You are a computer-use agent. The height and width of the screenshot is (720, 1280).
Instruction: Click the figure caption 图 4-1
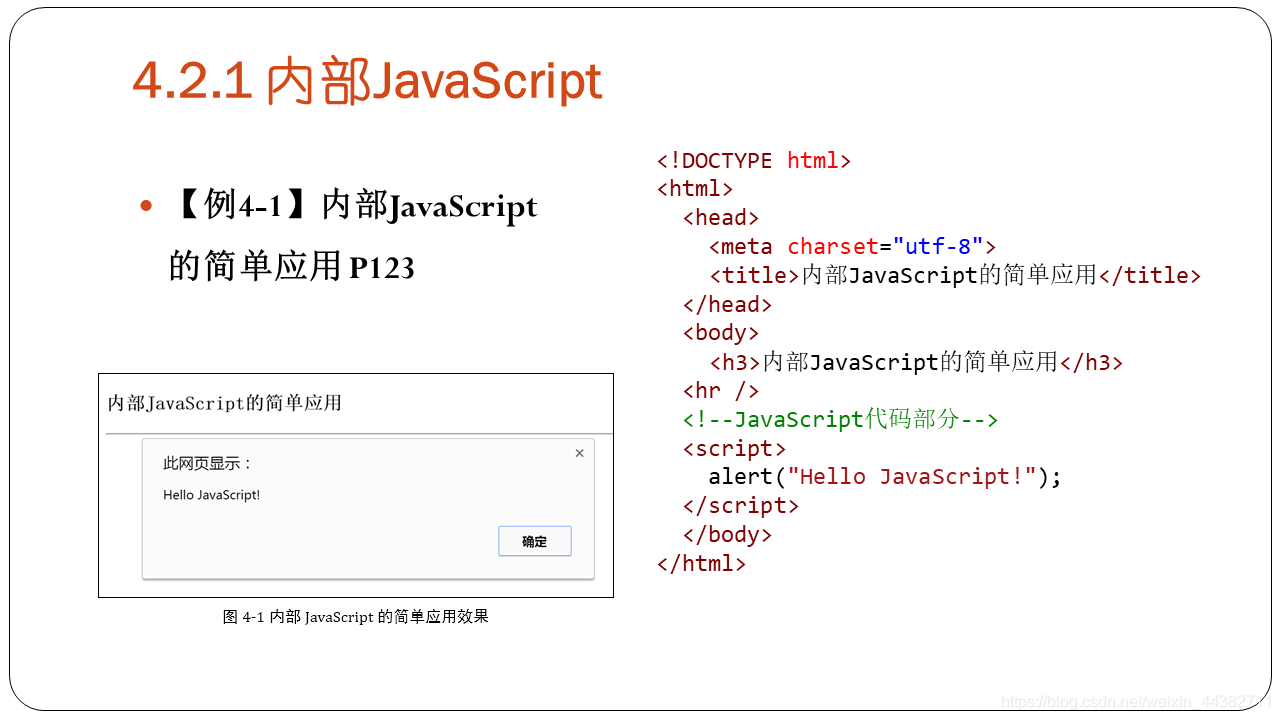pos(356,617)
